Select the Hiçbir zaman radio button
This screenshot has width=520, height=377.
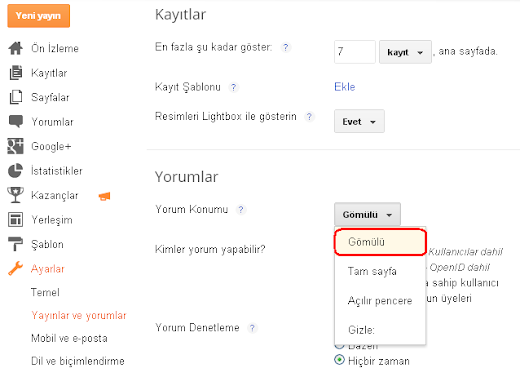[339, 360]
